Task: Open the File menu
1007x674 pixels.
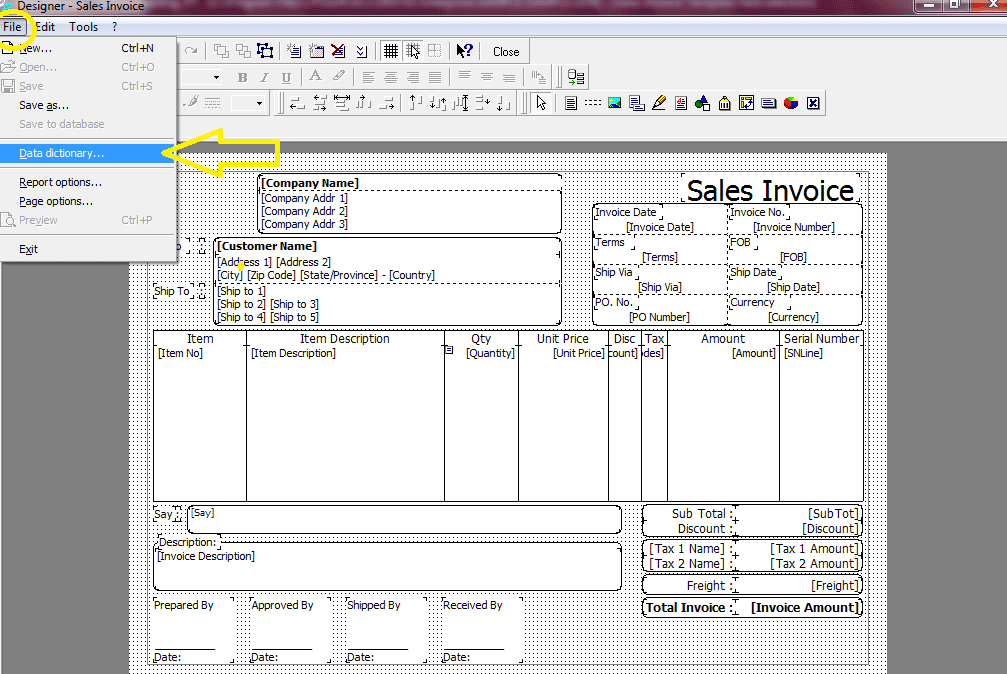Action: pos(12,26)
